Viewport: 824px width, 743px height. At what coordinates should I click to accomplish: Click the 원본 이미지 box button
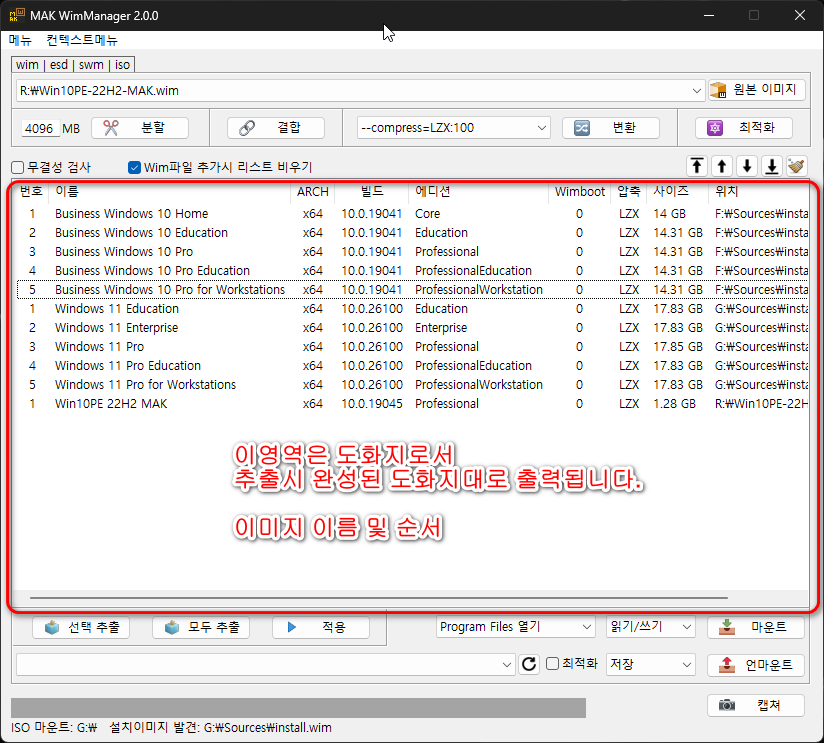pyautogui.click(x=756, y=90)
